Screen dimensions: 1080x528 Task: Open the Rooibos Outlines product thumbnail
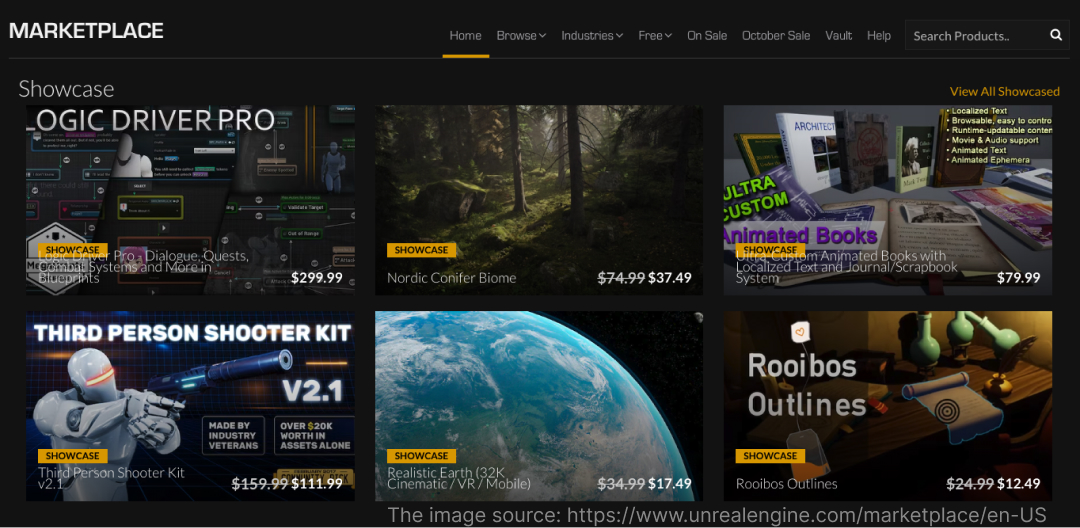click(x=888, y=406)
